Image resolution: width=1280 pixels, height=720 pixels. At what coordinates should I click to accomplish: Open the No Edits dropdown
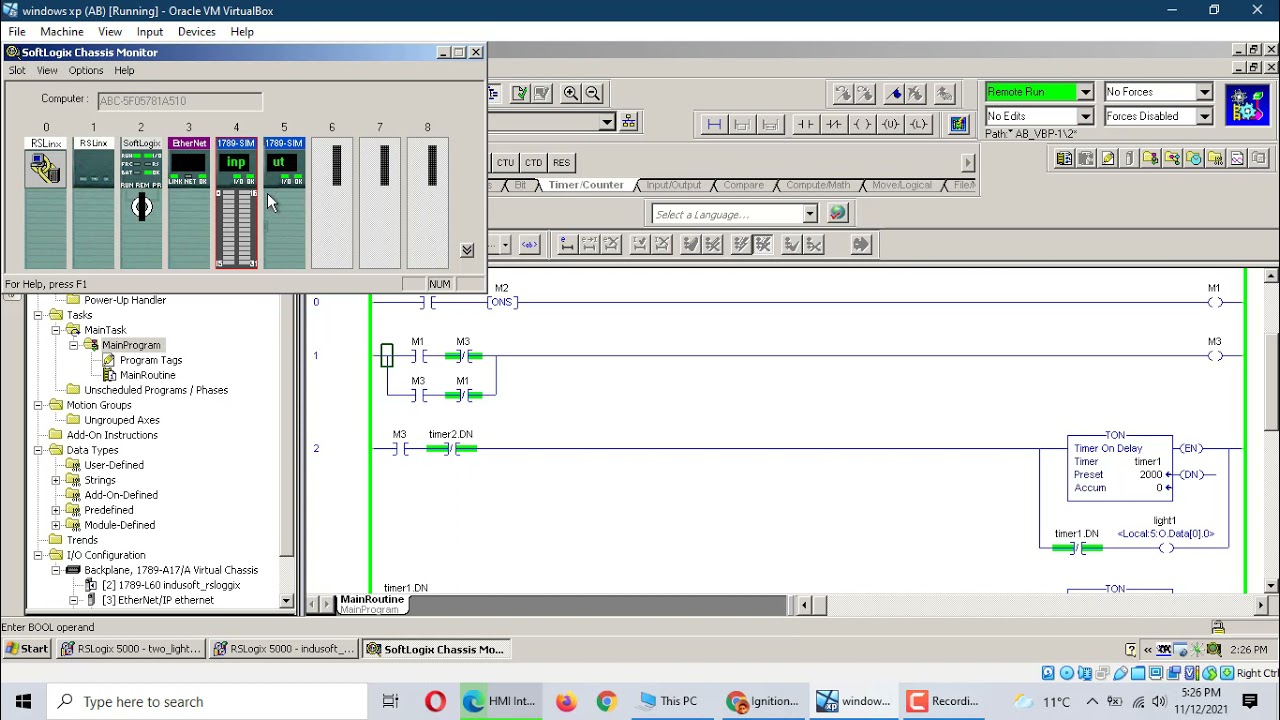pos(1085,116)
